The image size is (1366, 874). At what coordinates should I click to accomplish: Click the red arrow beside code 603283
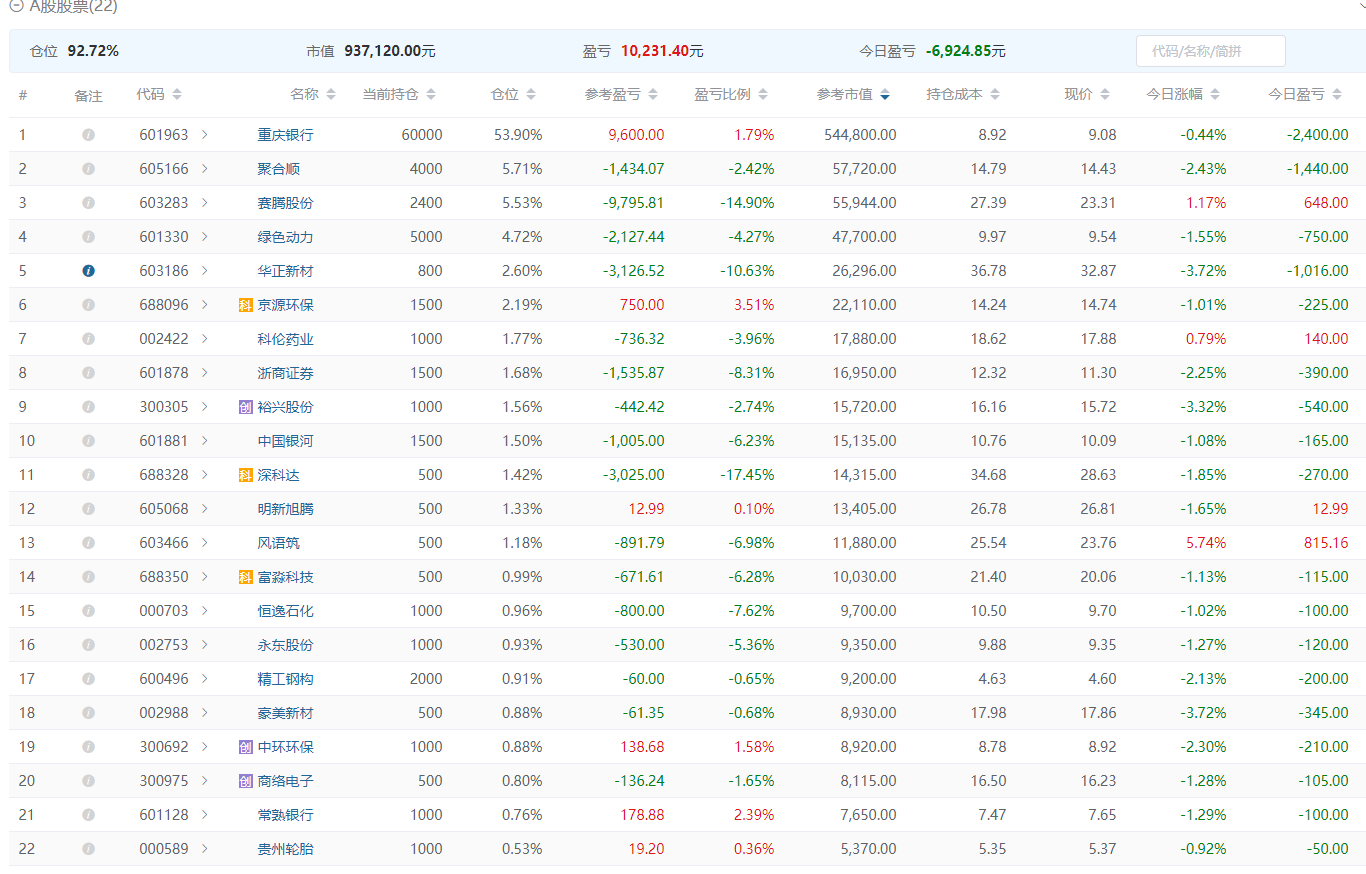click(x=205, y=203)
